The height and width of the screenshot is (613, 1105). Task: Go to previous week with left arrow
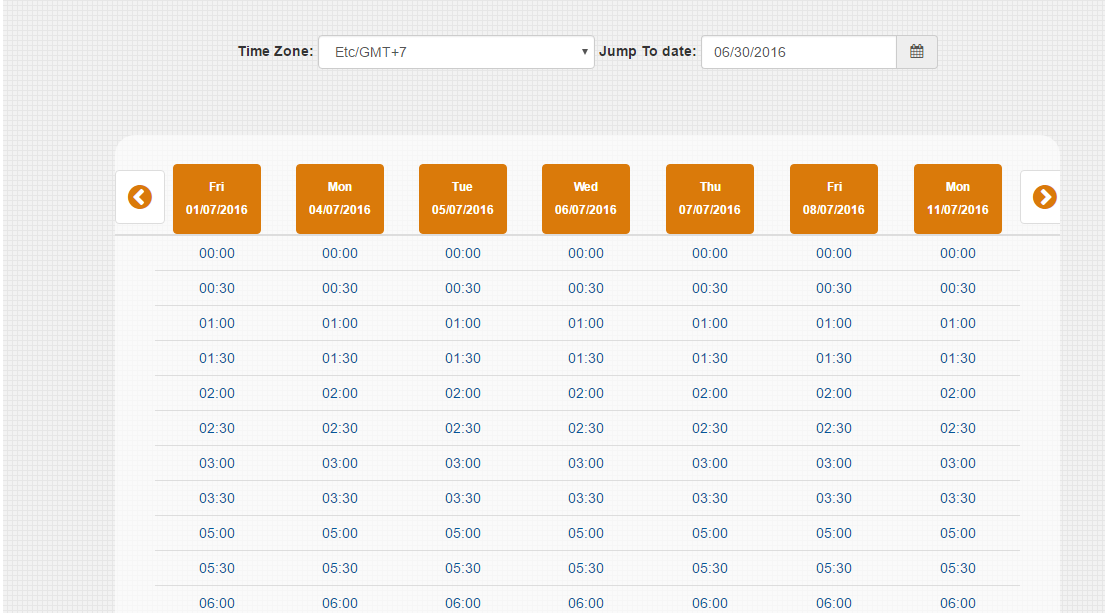coord(140,197)
